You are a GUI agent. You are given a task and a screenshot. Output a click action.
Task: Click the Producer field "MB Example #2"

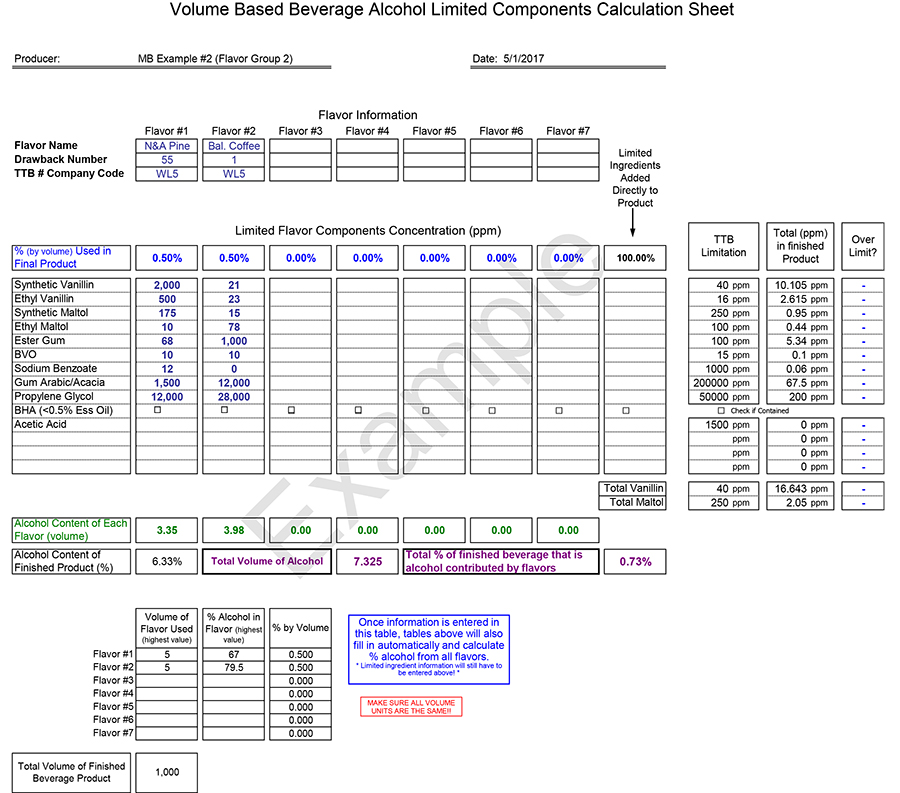[x=215, y=59]
